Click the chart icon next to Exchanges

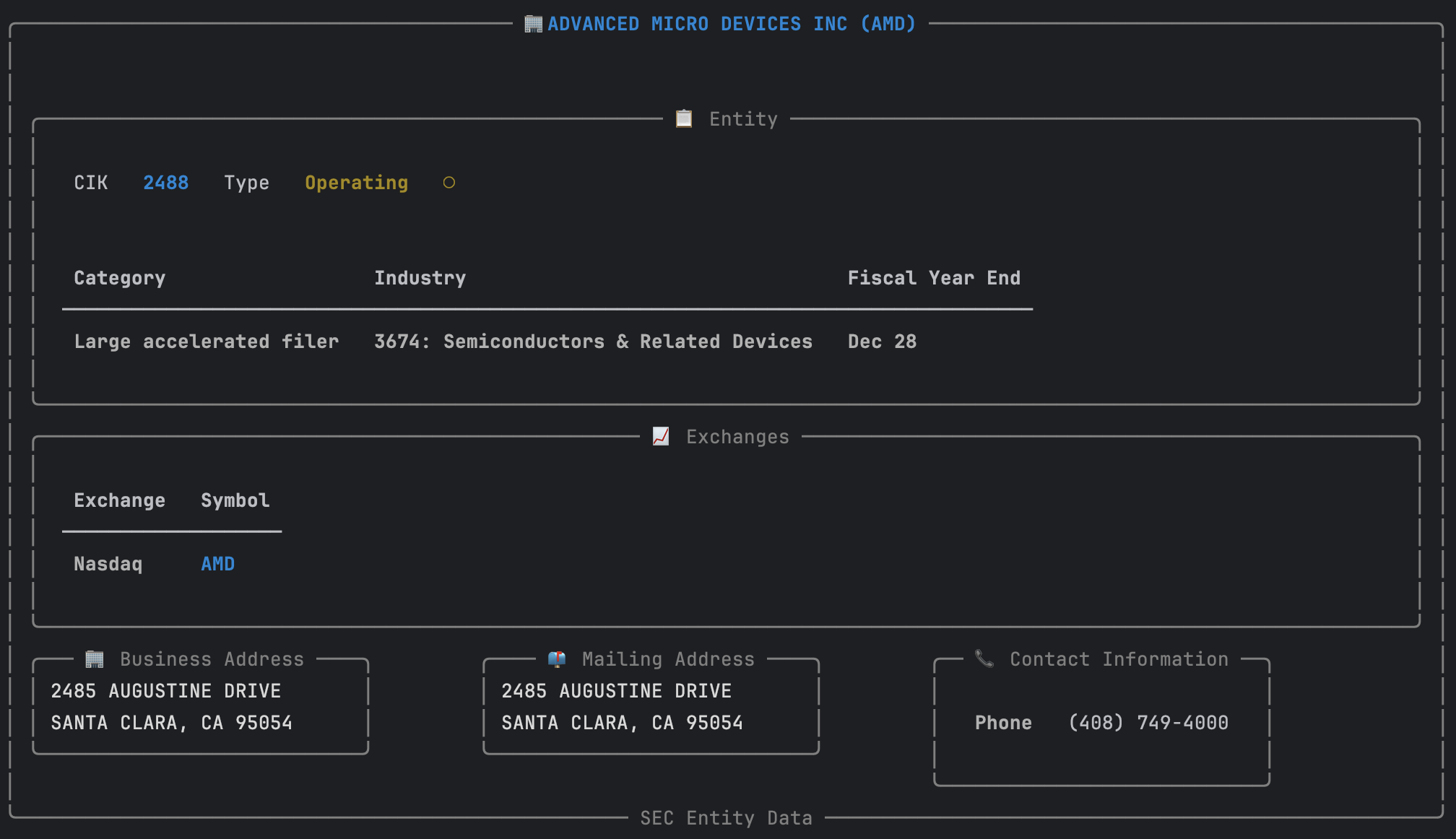point(660,436)
